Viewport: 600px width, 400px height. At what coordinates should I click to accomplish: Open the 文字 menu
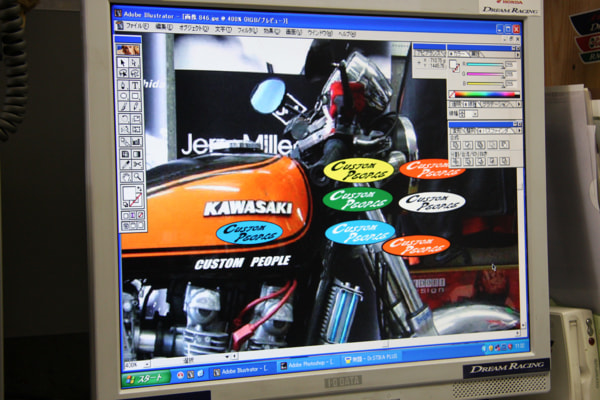click(223, 29)
